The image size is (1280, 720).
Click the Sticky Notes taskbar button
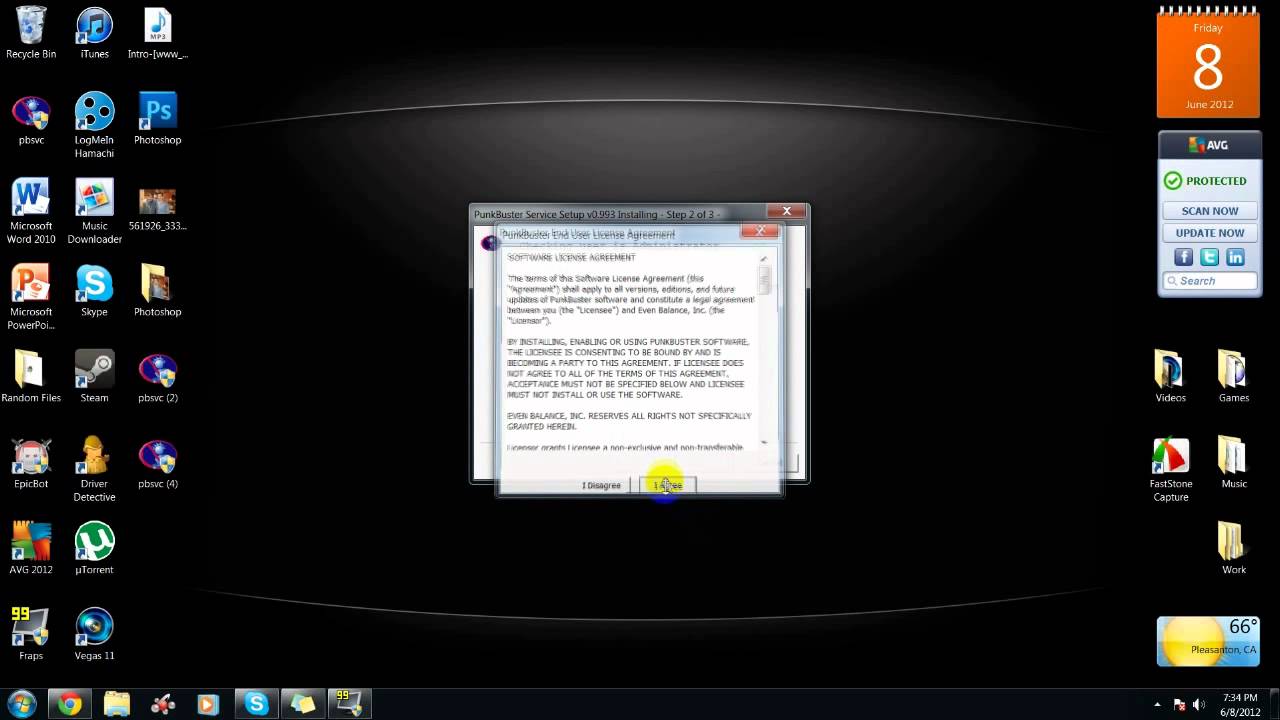point(303,704)
